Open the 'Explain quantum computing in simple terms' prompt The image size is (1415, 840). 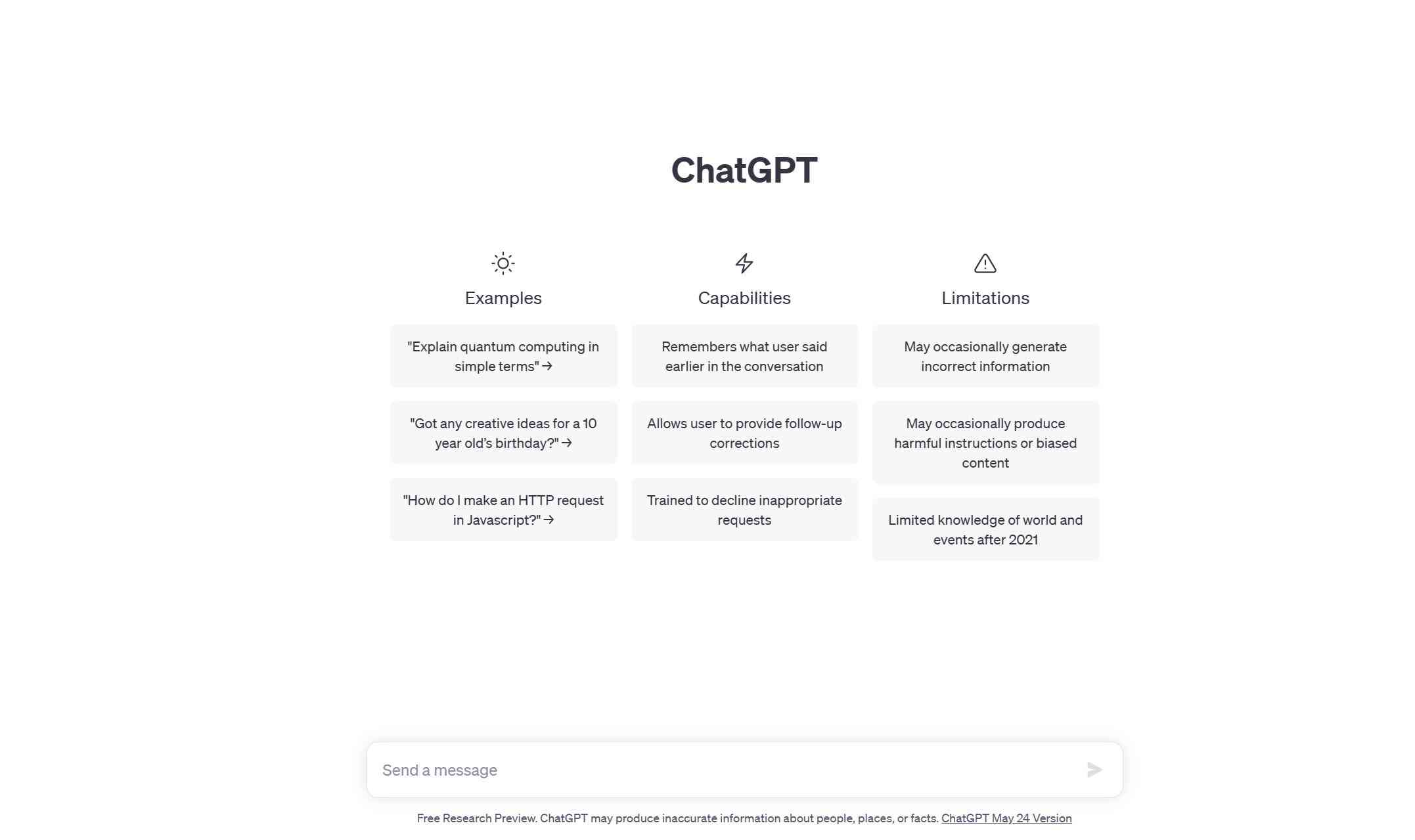504,355
